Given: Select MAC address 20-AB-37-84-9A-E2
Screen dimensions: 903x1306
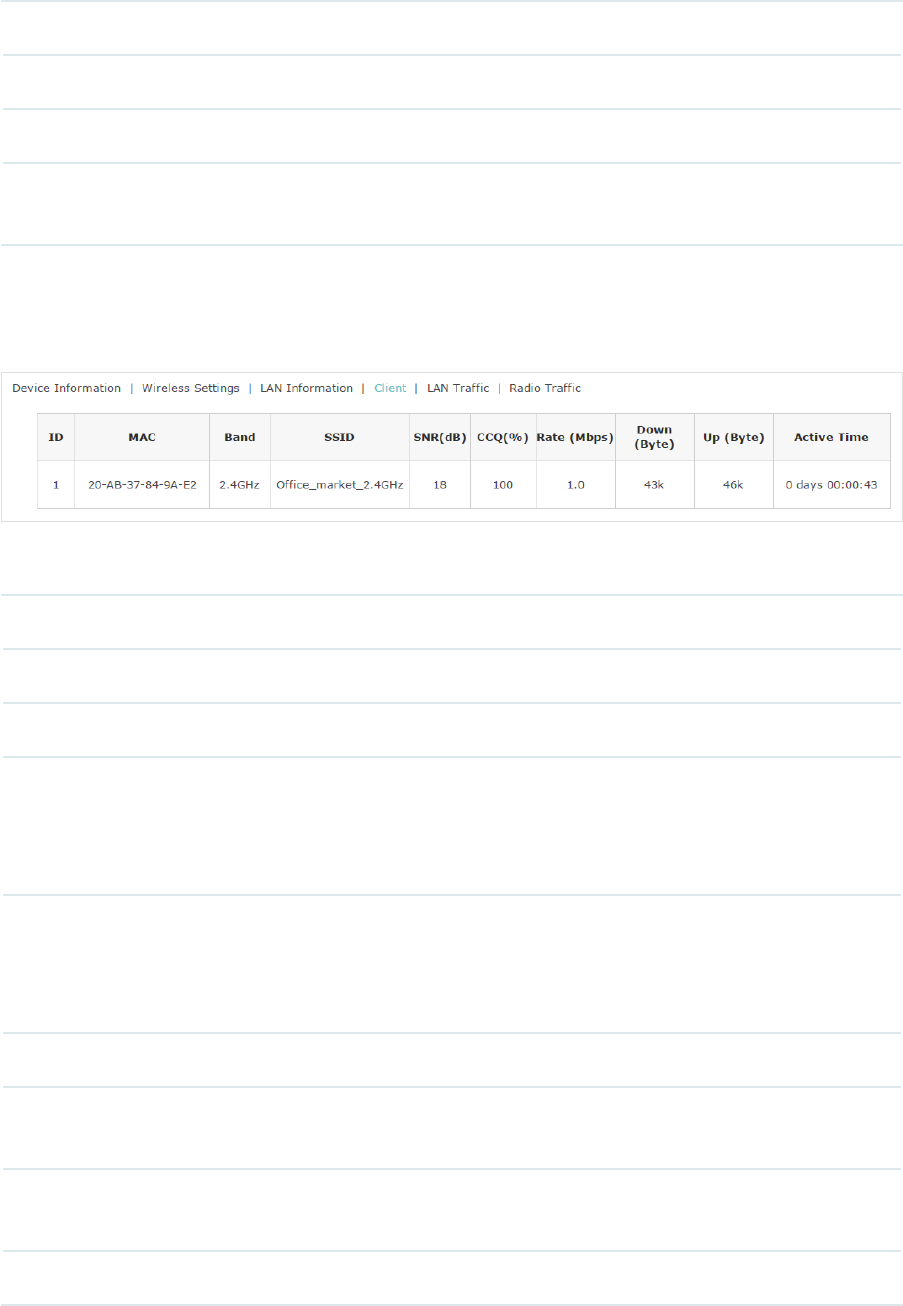Looking at the screenshot, I should pos(142,485).
